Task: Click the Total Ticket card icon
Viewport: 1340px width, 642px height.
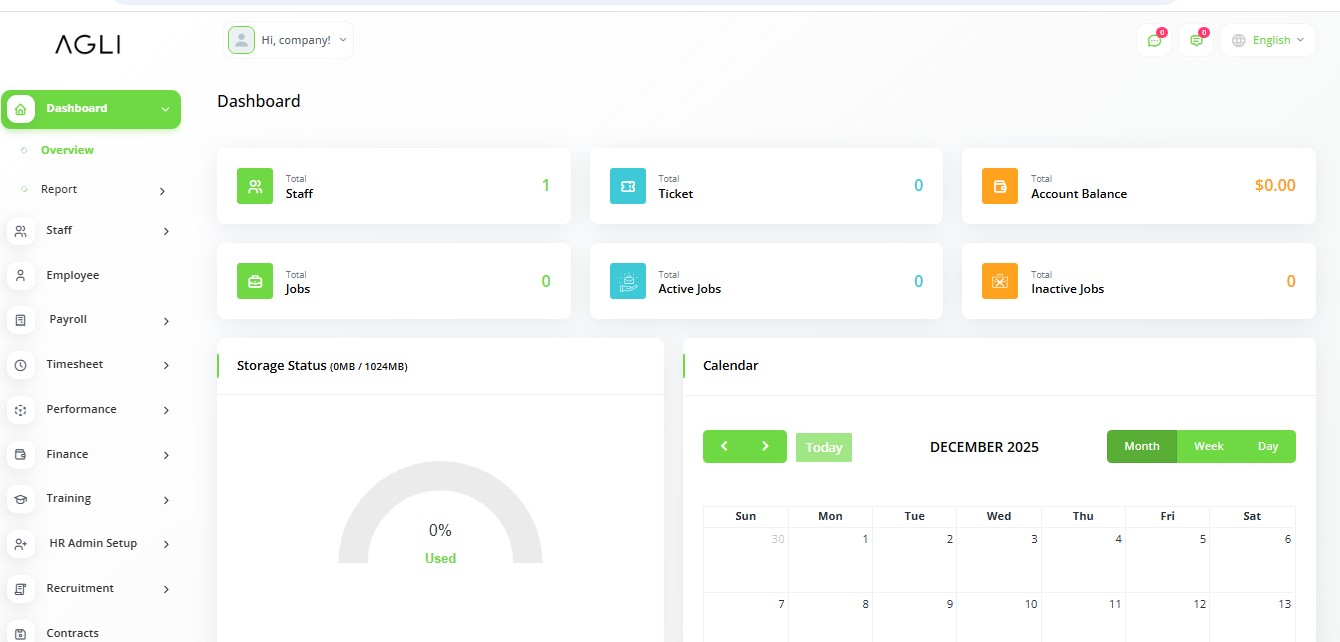Action: click(x=628, y=186)
